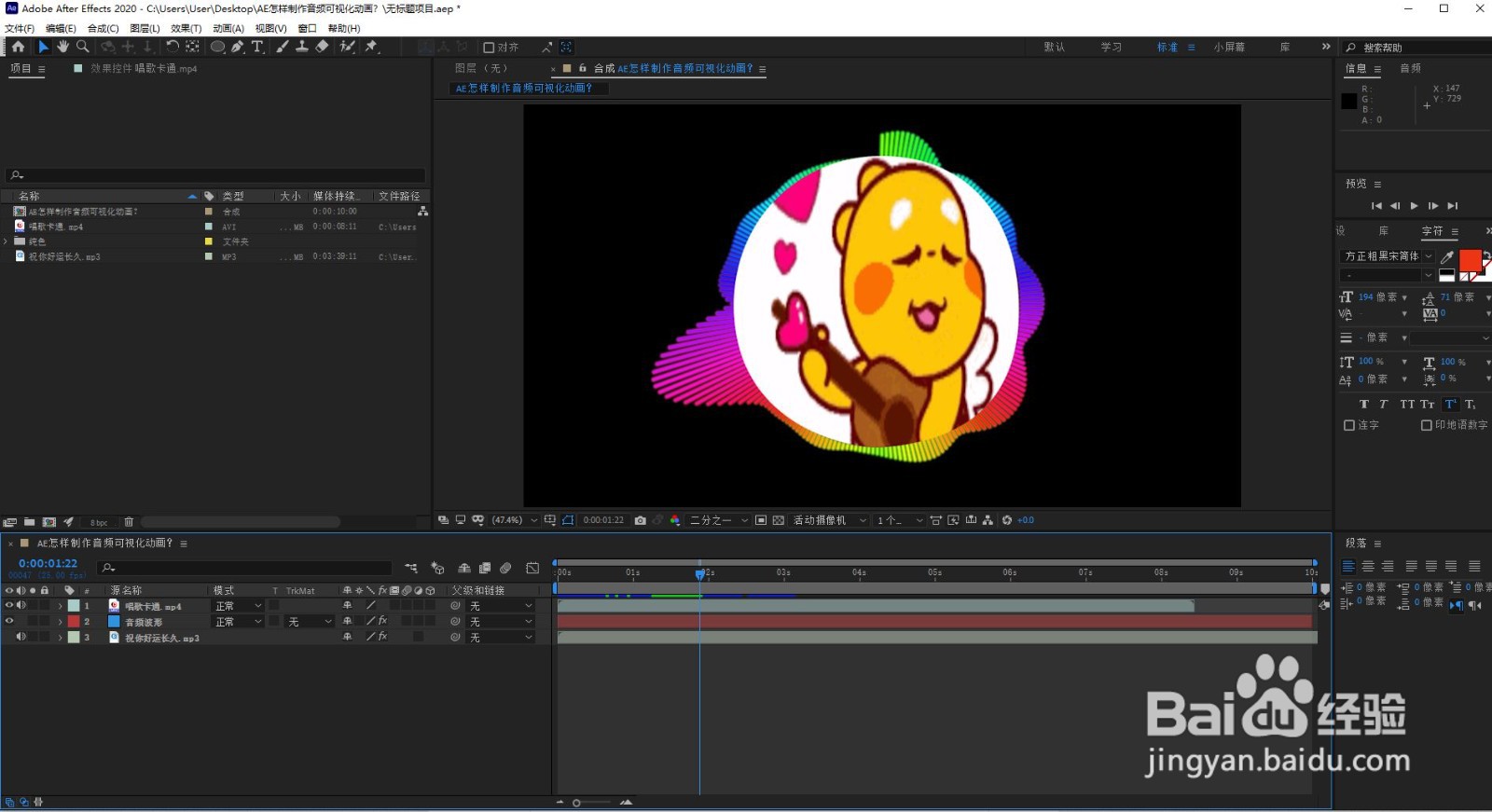
Task: Enable motion blur switch in timeline header
Action: coord(505,568)
